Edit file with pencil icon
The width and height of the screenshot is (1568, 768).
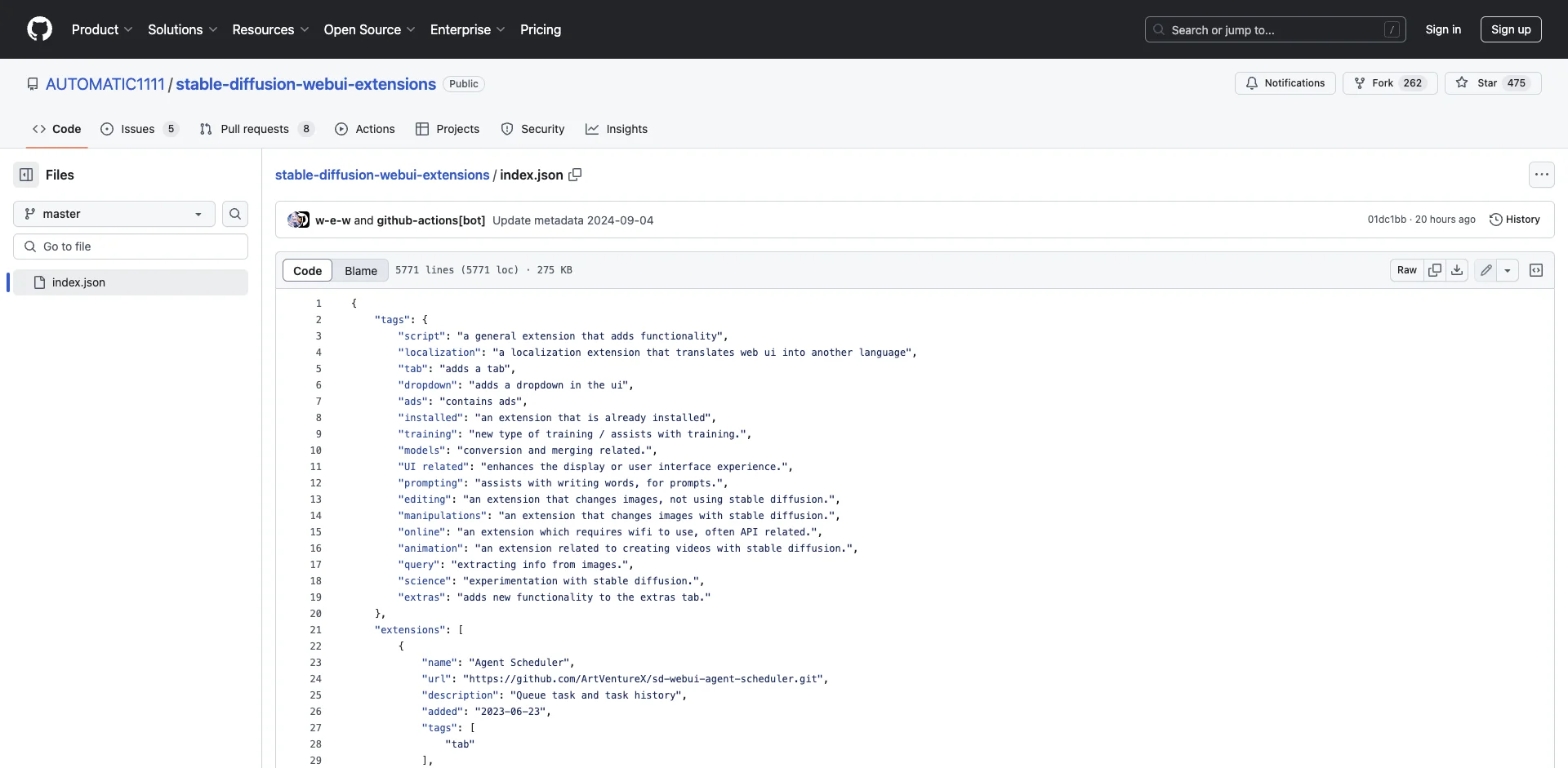click(x=1486, y=270)
